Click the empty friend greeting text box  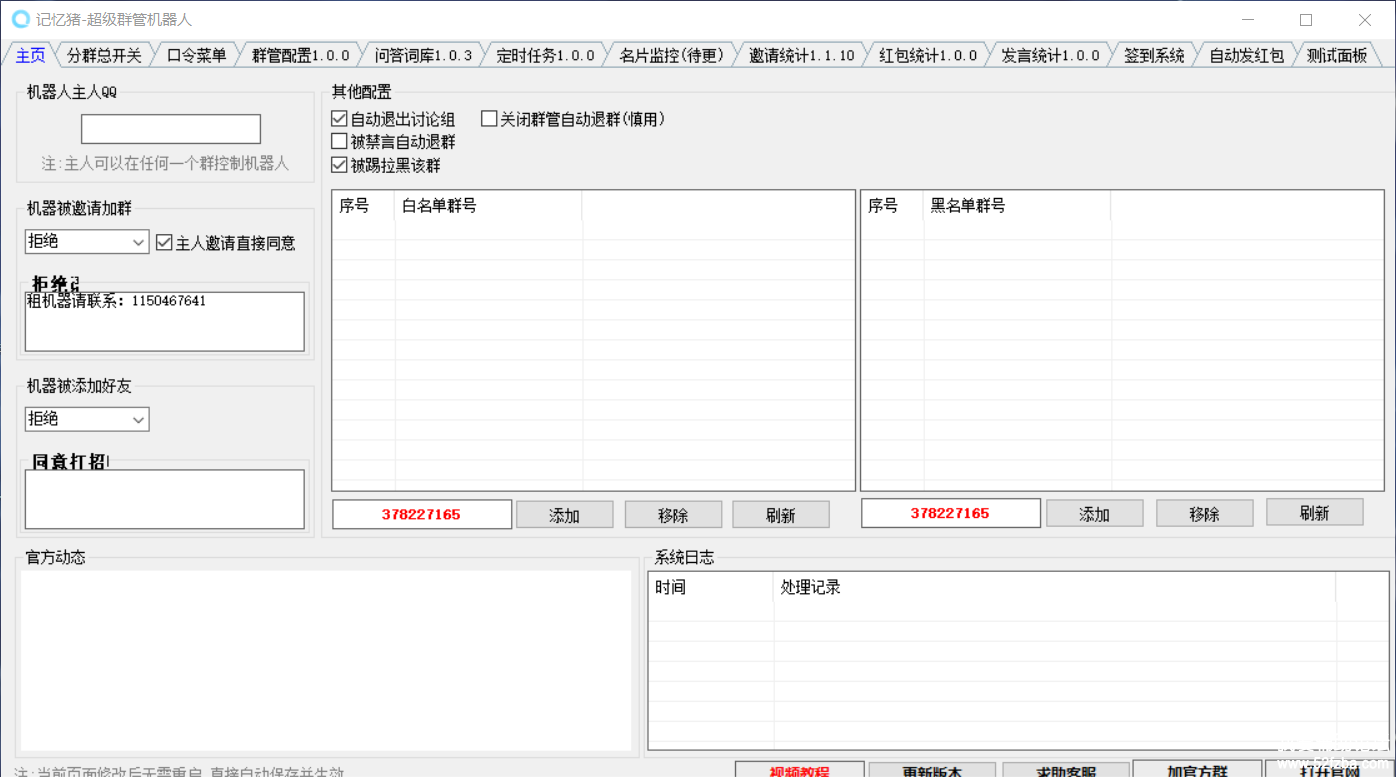pos(165,499)
